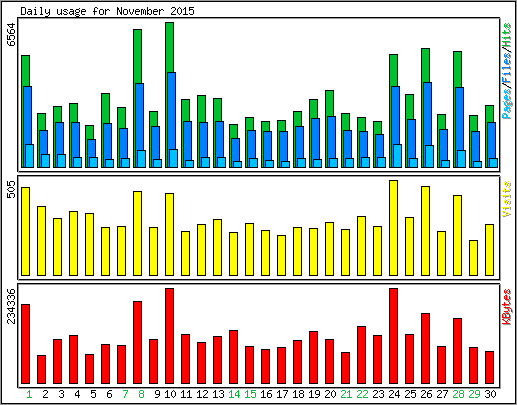Click the green Hits bar for day 8
Screen dimensions: 517x405
pos(137,56)
